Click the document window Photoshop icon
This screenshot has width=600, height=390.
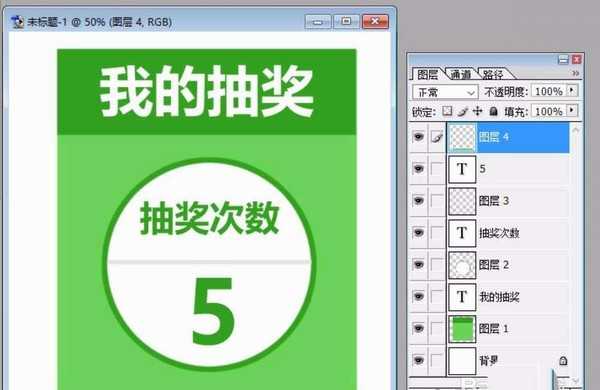[x=17, y=21]
